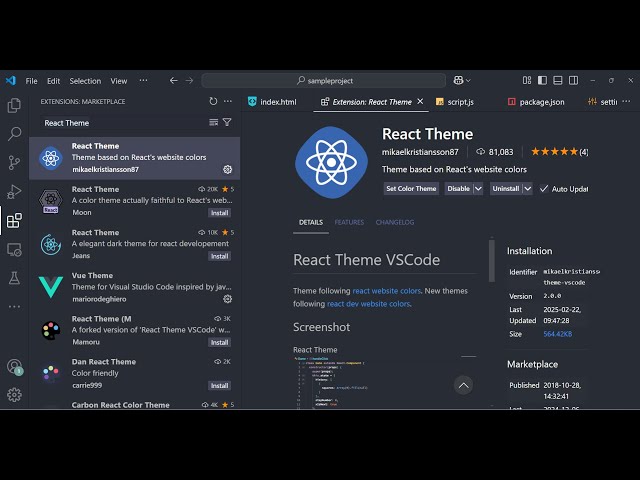Open the script.js editor tab

460,102
